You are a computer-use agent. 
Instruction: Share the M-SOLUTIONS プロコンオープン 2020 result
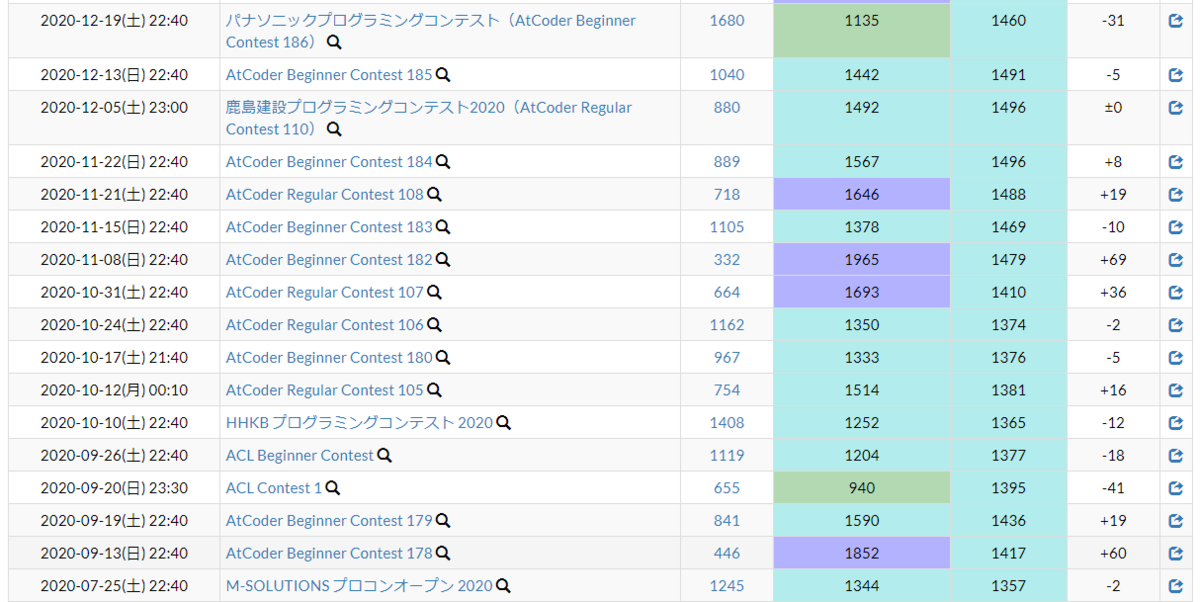coord(1176,586)
